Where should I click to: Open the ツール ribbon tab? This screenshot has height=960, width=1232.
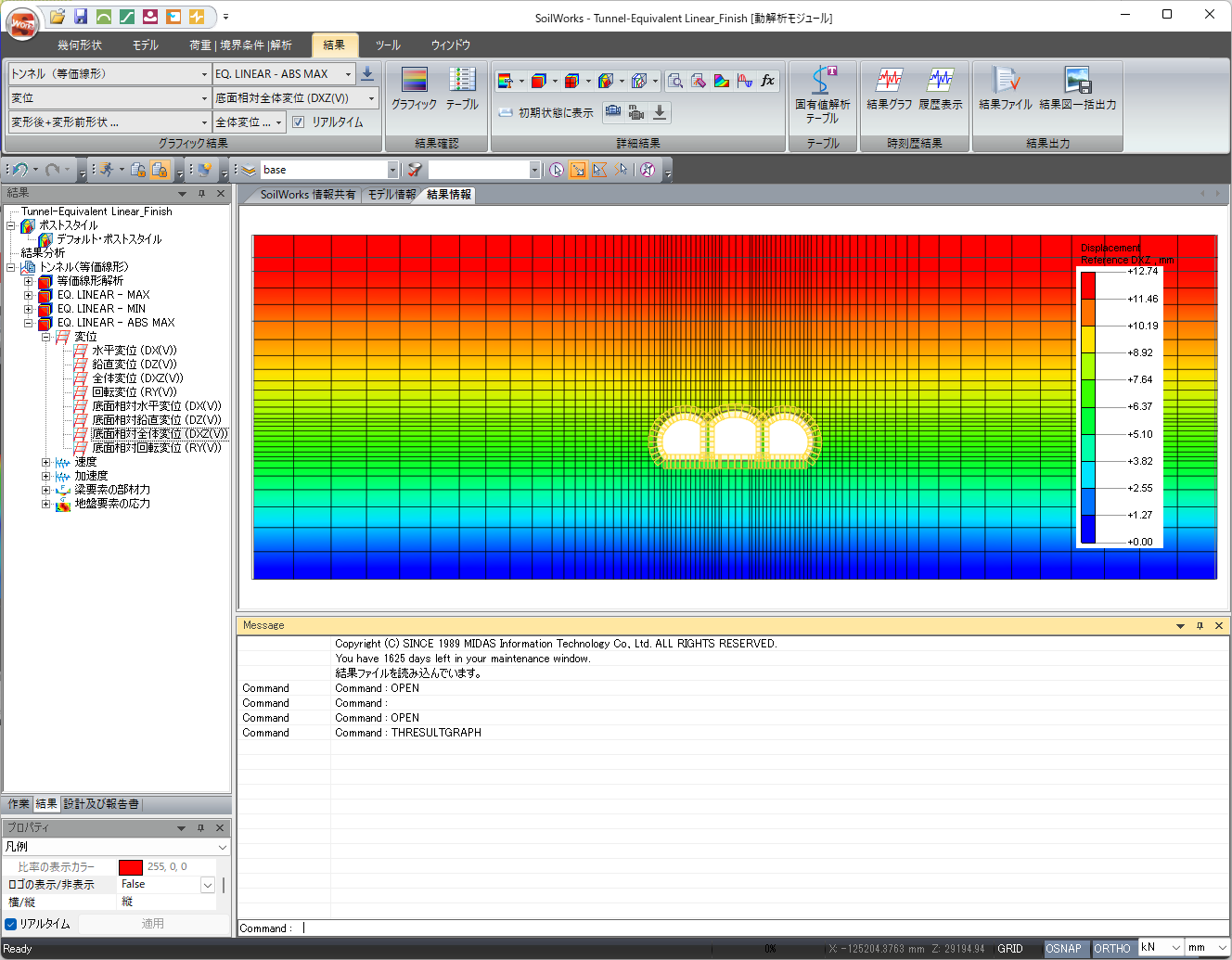click(388, 45)
